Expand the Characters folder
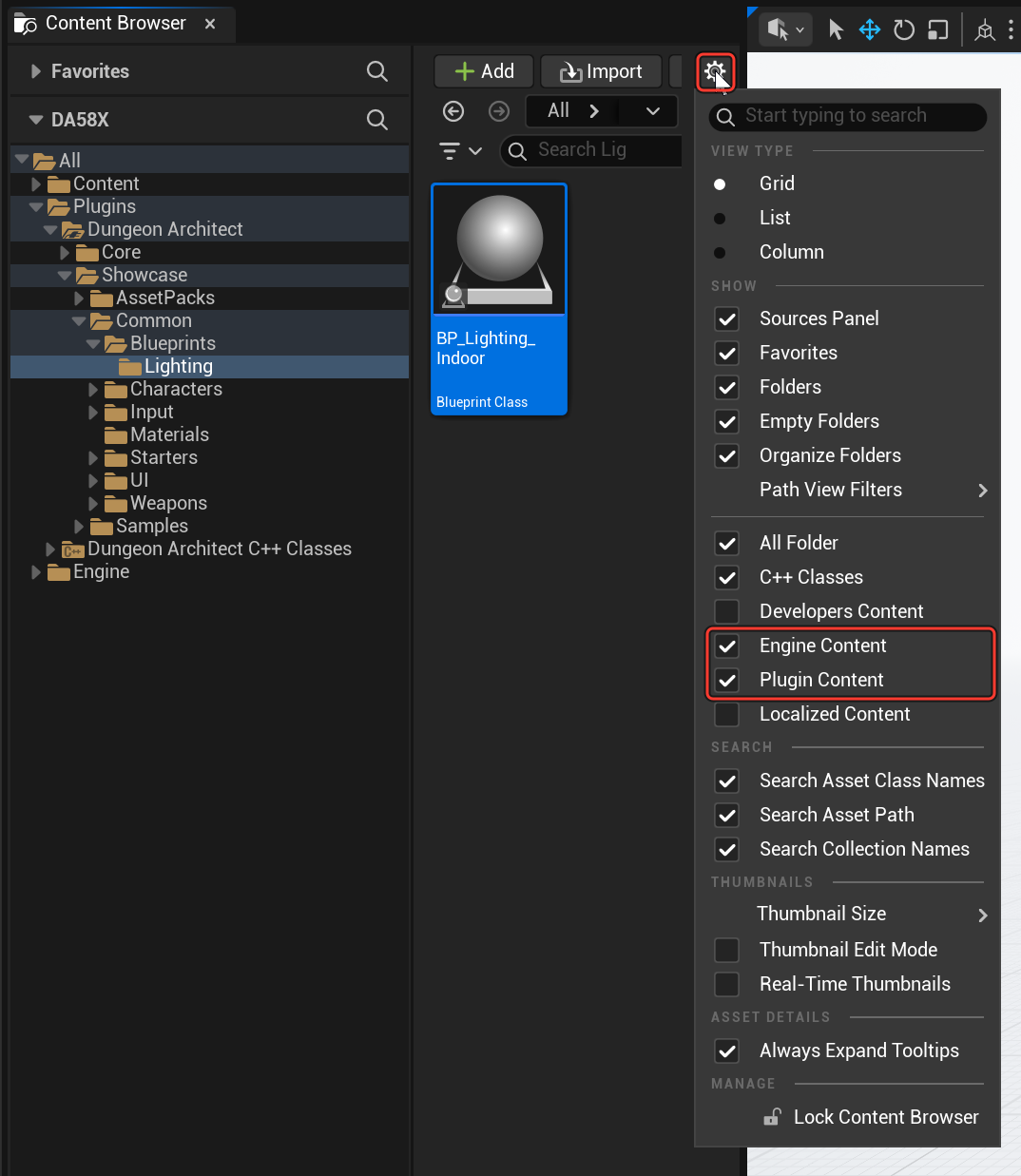Image resolution: width=1021 pixels, height=1176 pixels. click(93, 390)
